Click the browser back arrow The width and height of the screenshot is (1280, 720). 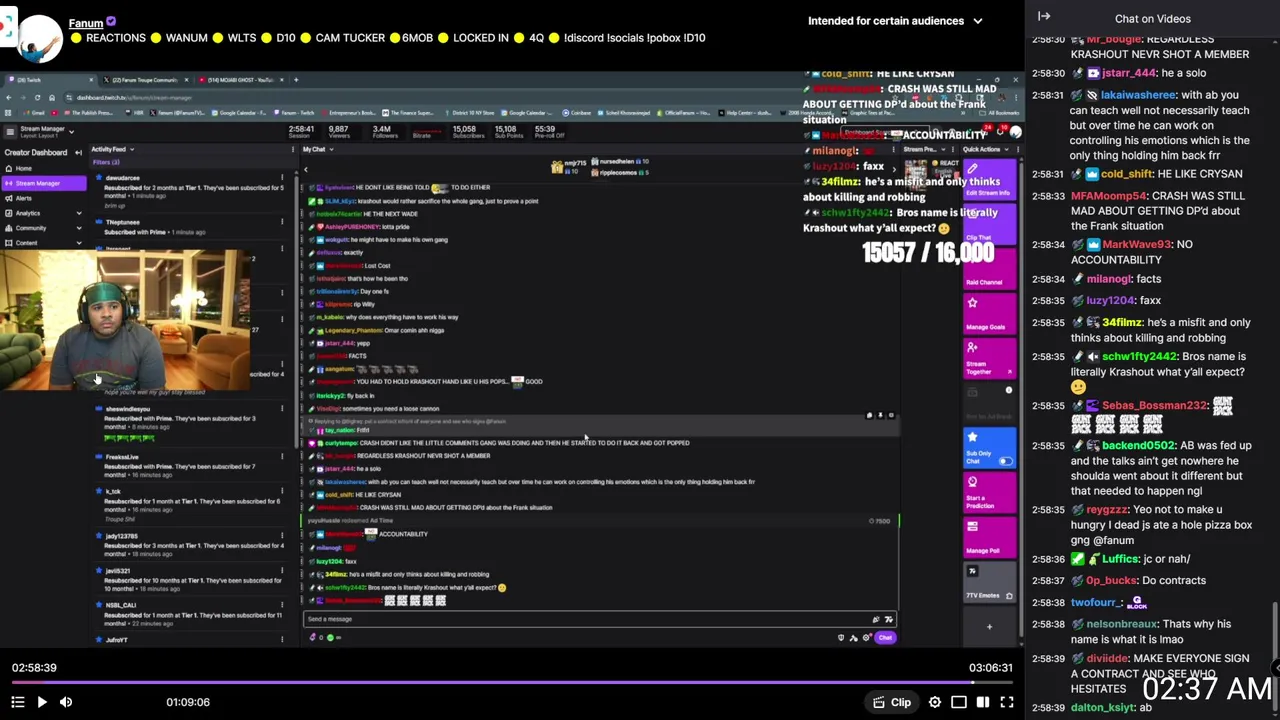pyautogui.click(x=8, y=97)
